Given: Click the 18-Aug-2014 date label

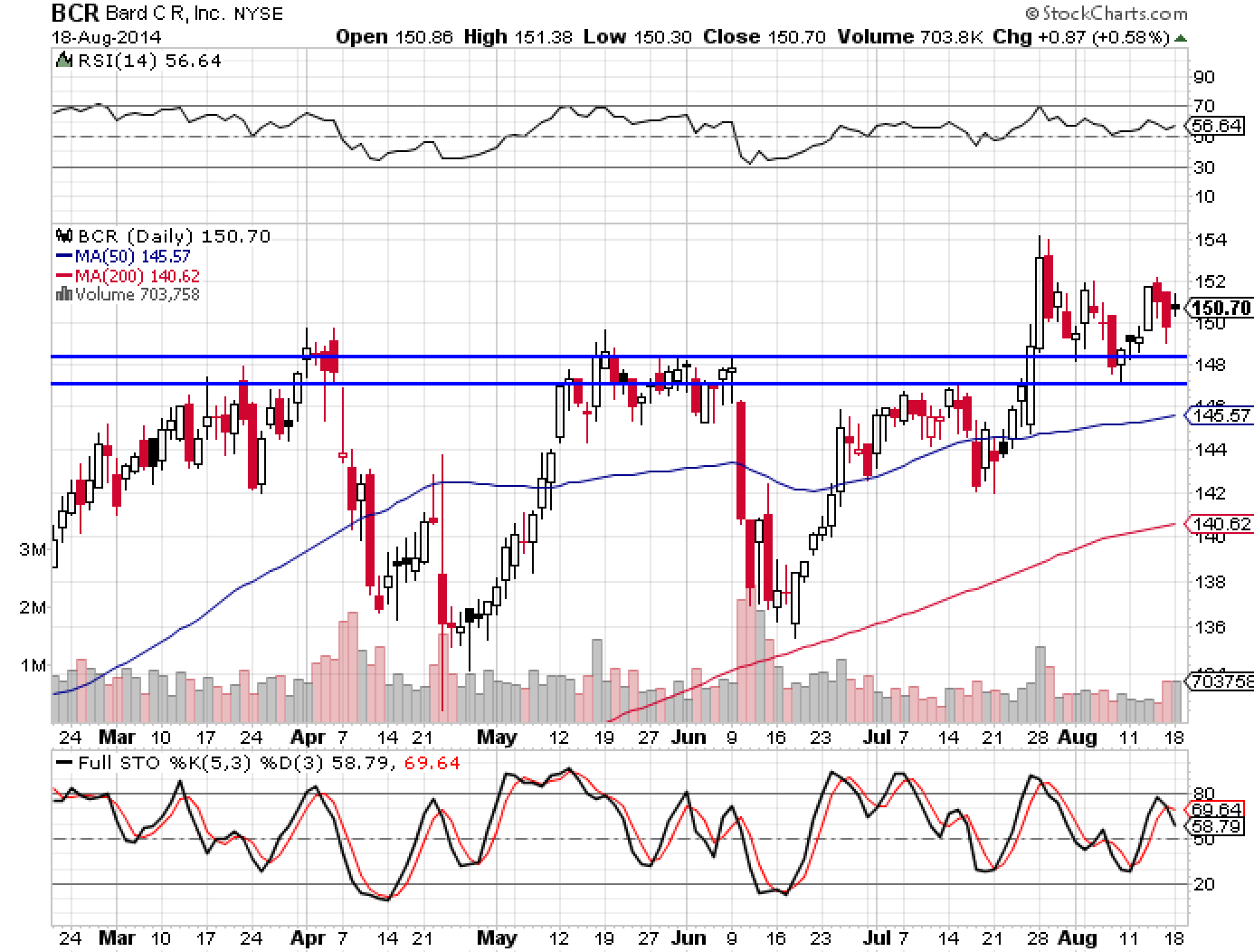Looking at the screenshot, I should [x=106, y=36].
